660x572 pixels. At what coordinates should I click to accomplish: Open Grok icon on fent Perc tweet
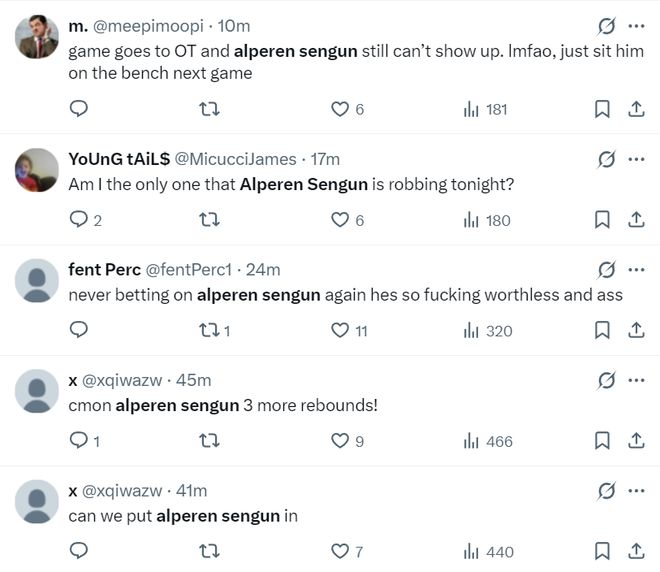pos(605,269)
